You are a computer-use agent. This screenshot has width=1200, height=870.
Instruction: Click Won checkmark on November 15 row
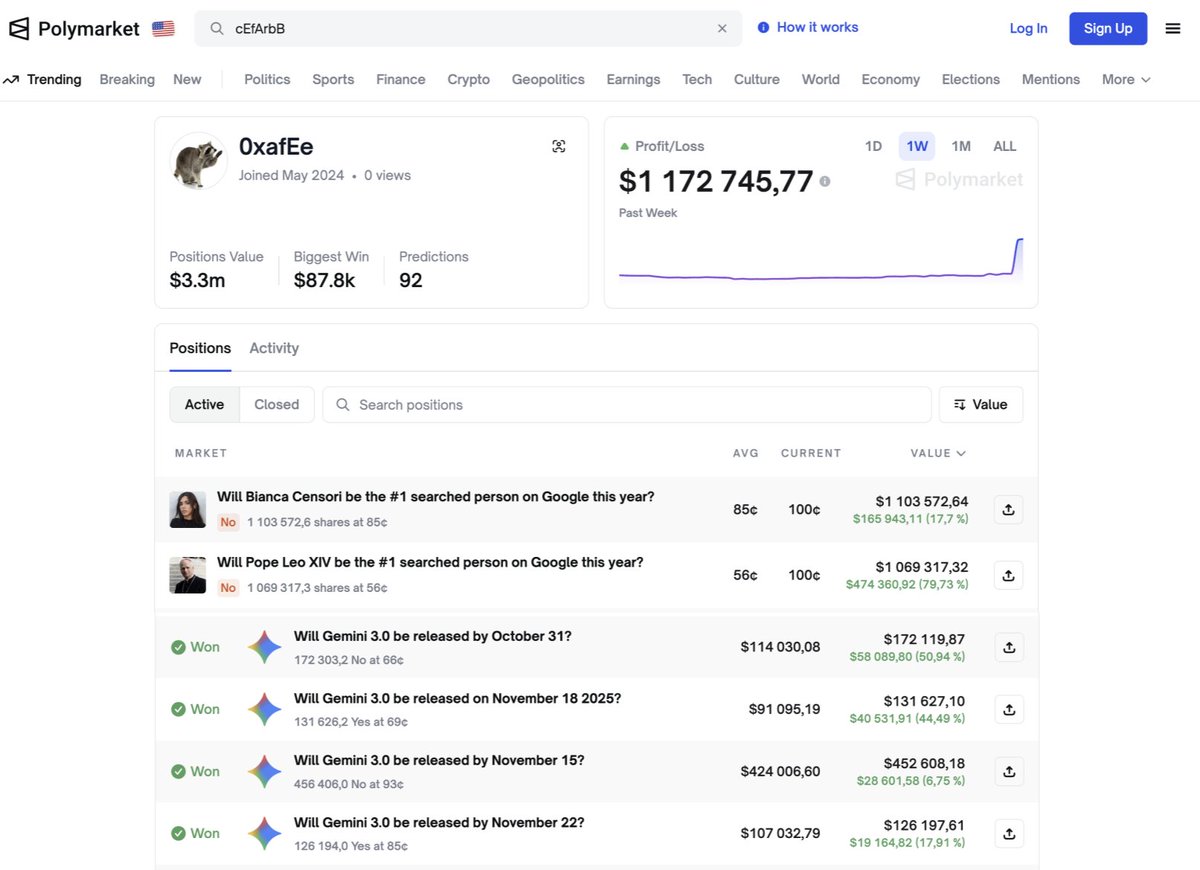[x=178, y=771]
